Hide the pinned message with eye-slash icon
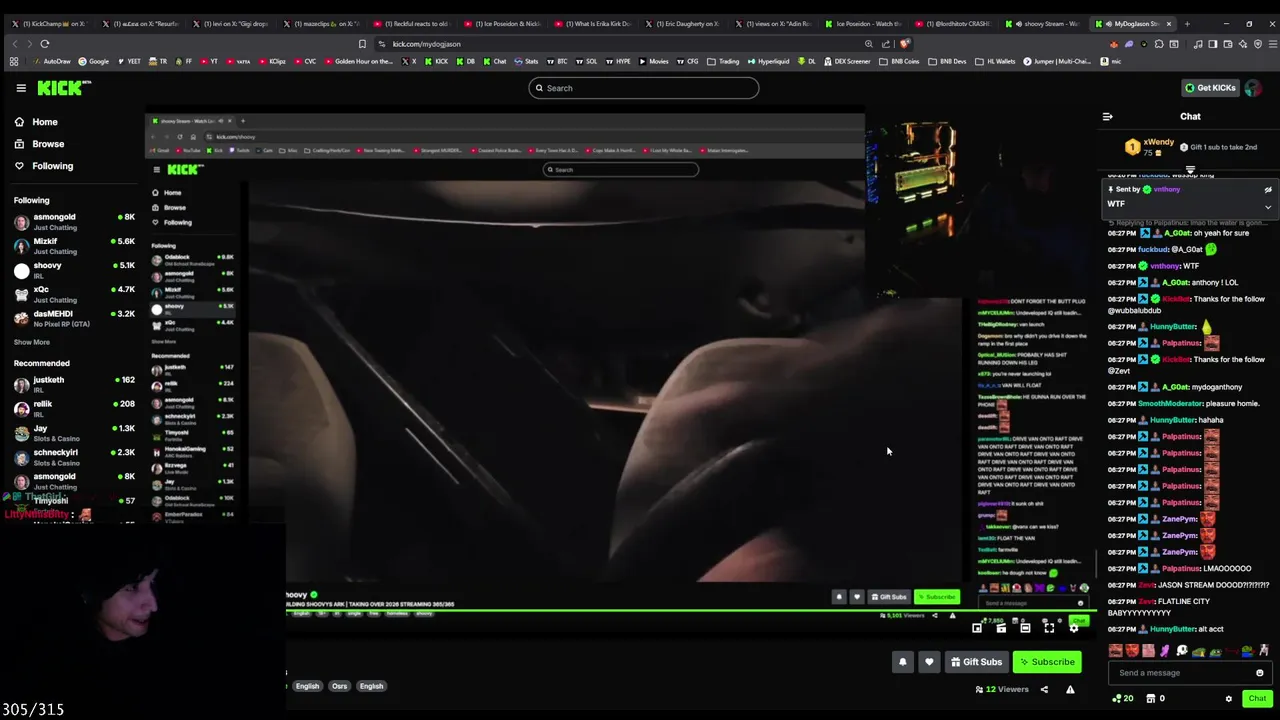1280x720 pixels. pyautogui.click(x=1268, y=189)
